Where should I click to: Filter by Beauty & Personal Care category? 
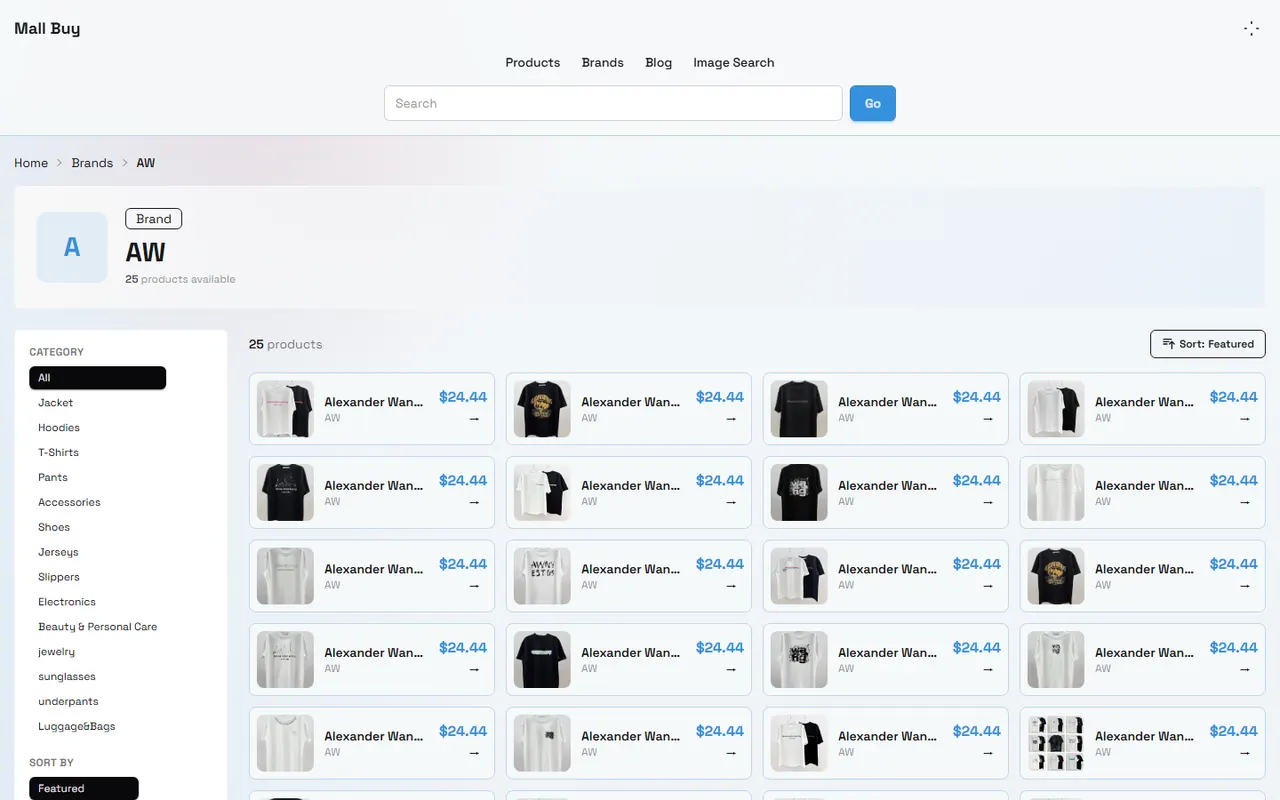coord(97,627)
